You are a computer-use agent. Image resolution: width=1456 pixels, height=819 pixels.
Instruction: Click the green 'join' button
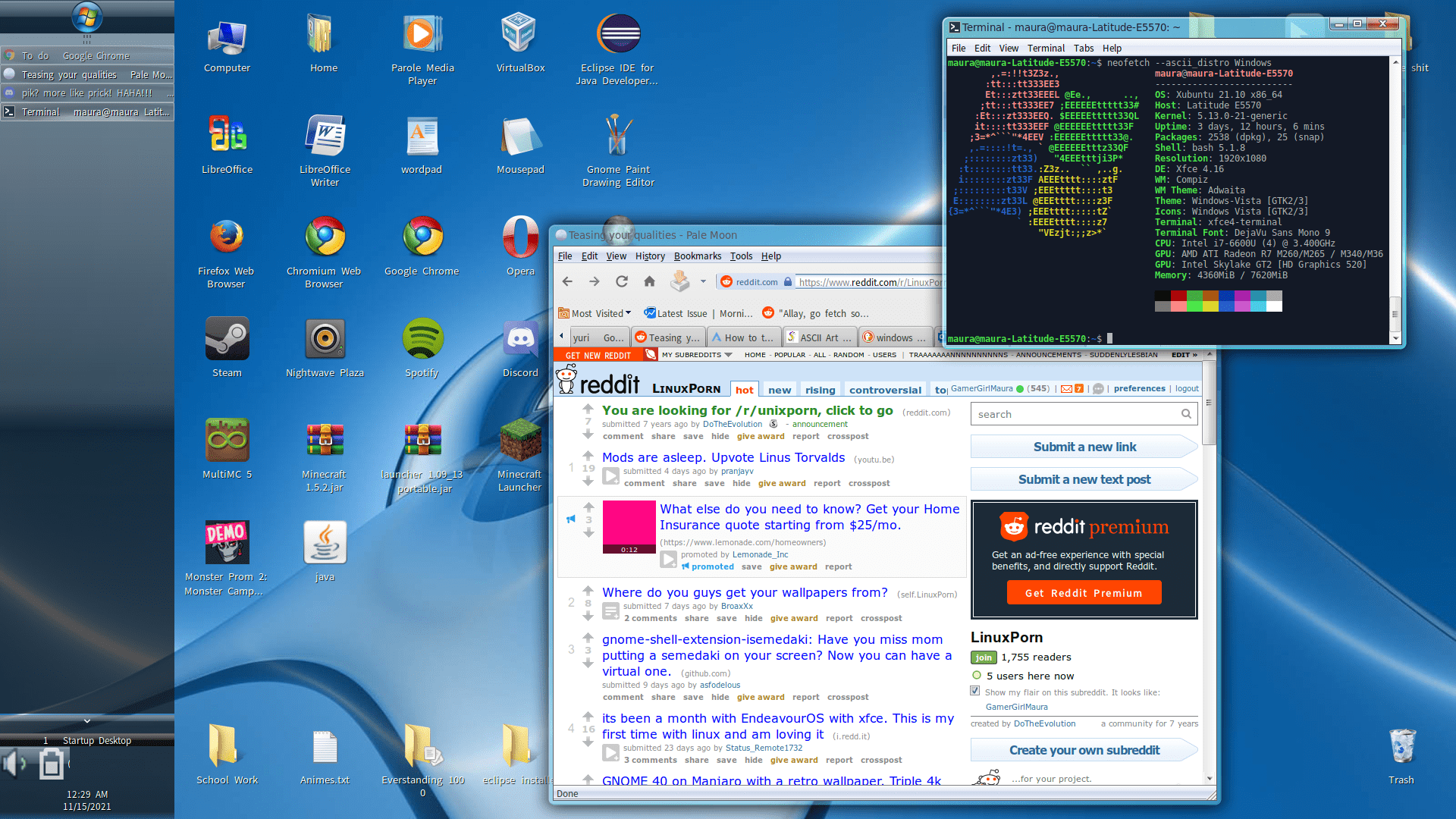pyautogui.click(x=983, y=657)
